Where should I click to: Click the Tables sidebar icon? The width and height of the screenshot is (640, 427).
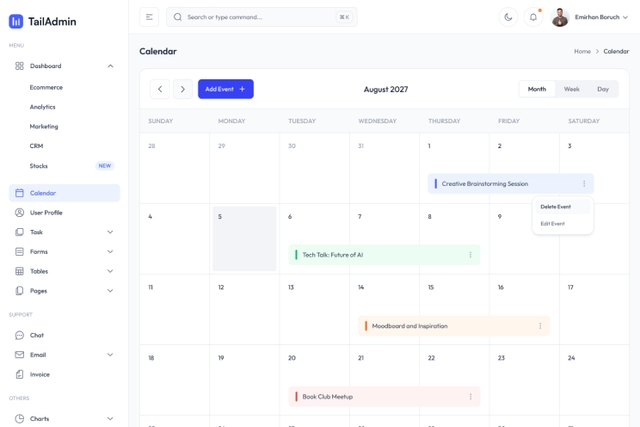pos(19,271)
